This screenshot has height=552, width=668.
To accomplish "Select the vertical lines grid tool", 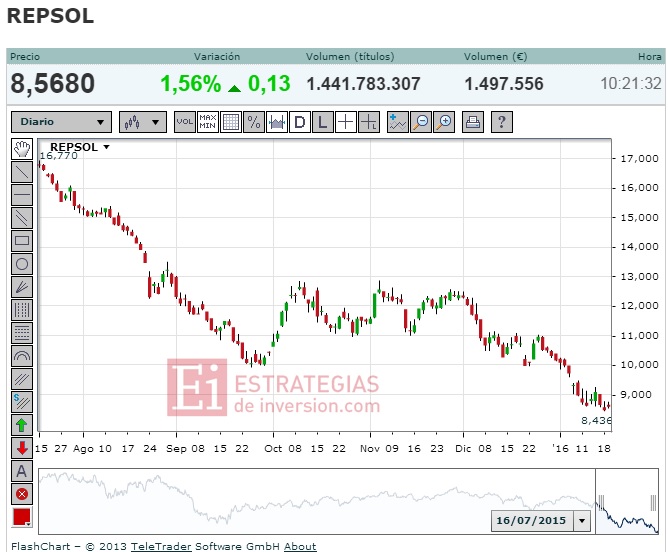I will coord(22,310).
